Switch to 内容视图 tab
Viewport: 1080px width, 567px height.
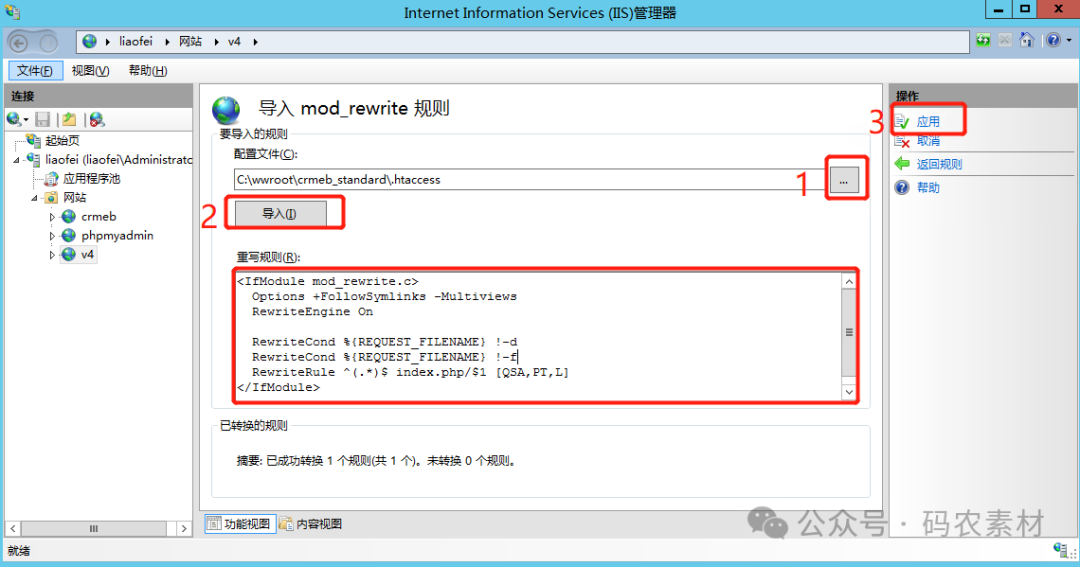[311, 524]
